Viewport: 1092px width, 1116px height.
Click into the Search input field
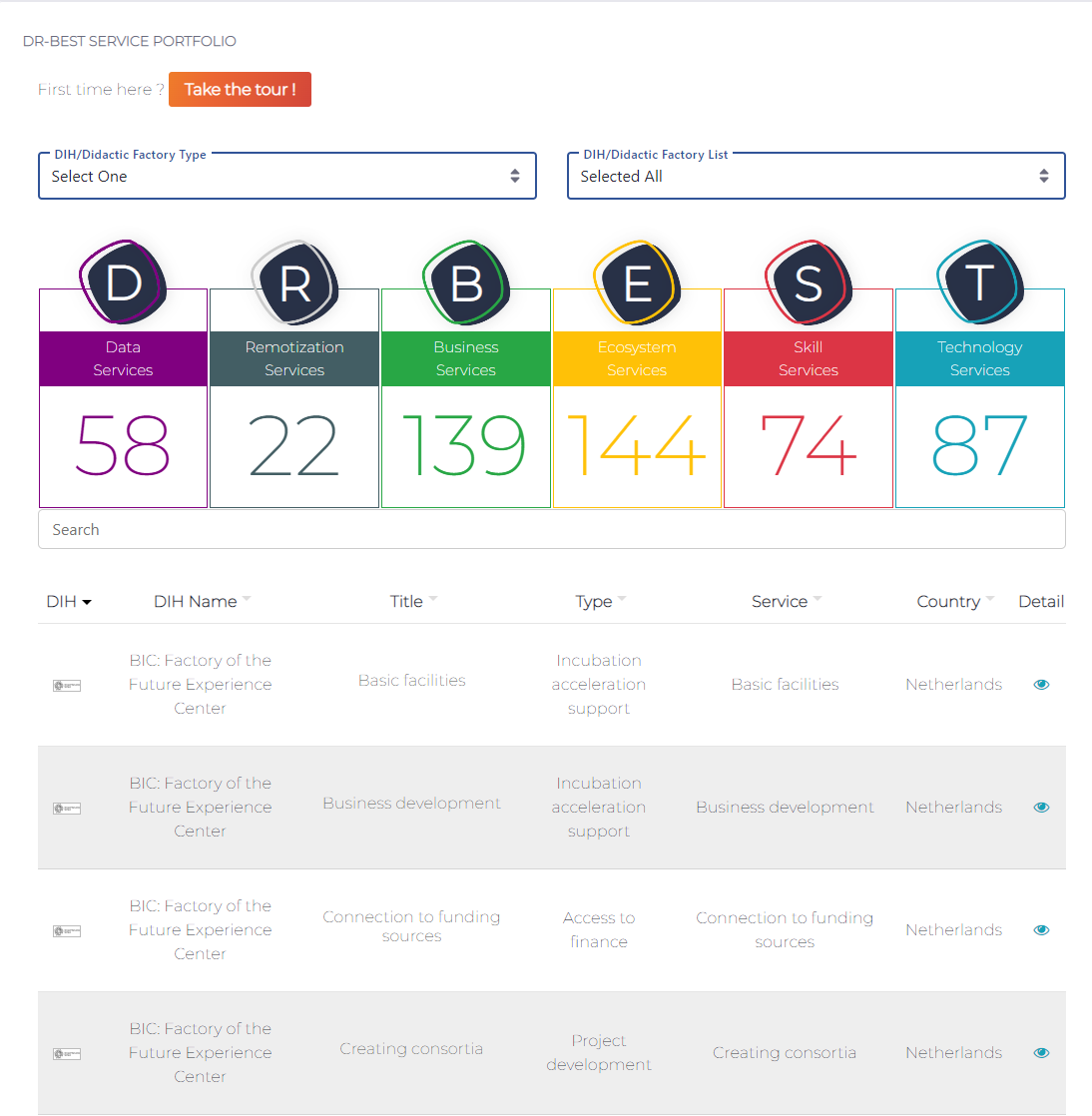tap(551, 530)
